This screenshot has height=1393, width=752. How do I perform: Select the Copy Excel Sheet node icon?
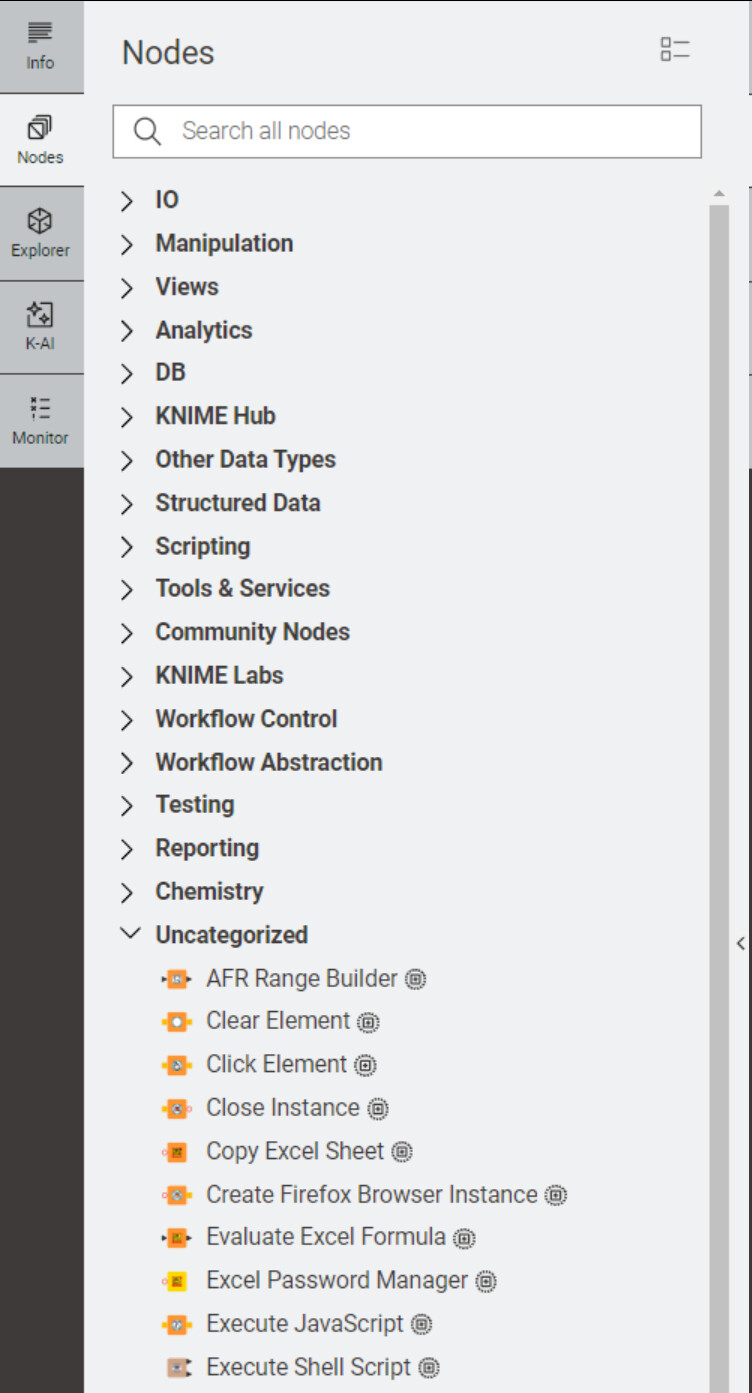176,1152
